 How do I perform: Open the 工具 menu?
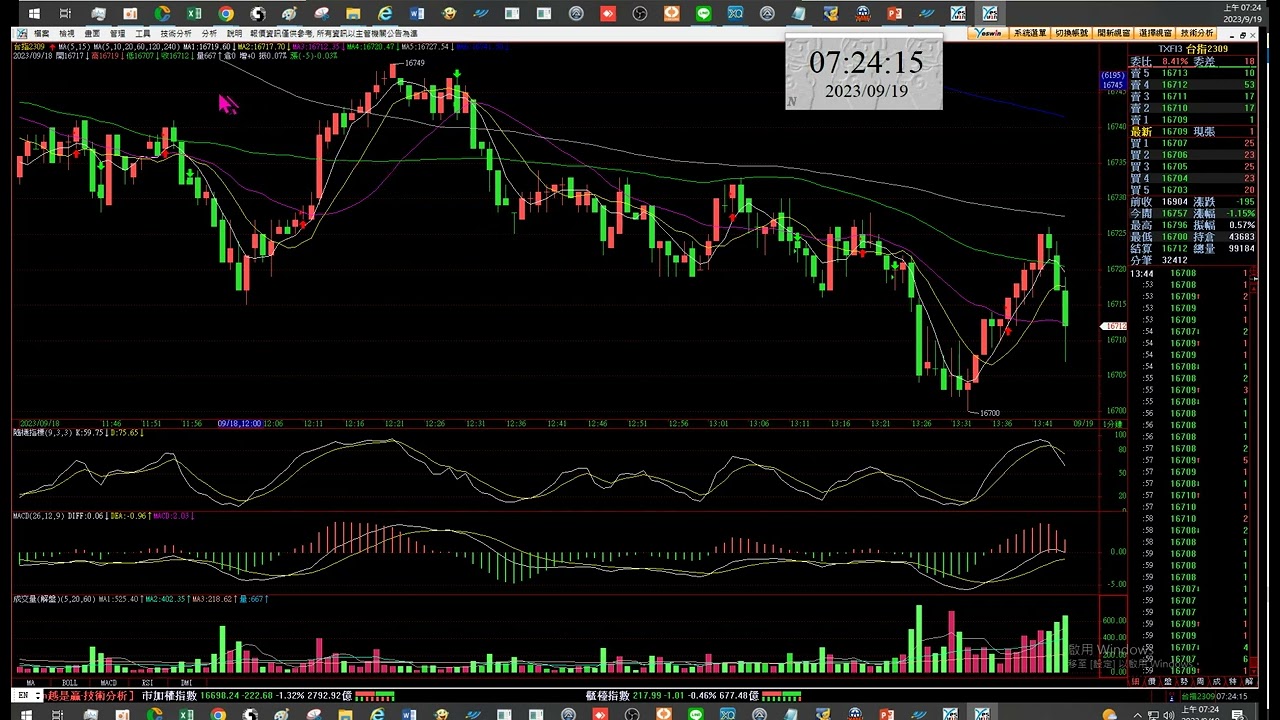click(x=143, y=33)
